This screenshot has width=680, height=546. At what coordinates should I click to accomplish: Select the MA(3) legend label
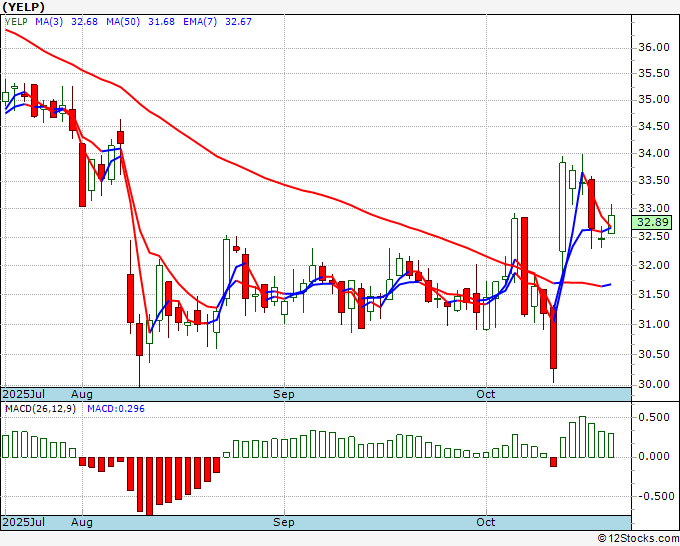(49, 22)
